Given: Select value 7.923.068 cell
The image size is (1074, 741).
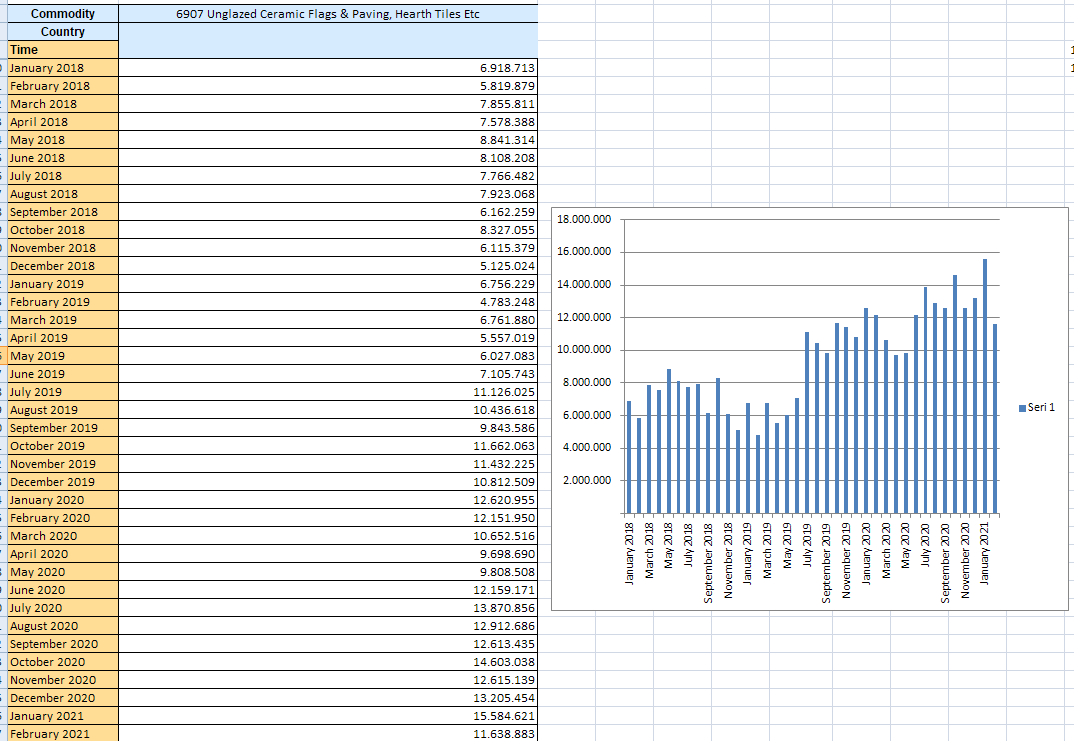Looking at the screenshot, I should tap(328, 194).
